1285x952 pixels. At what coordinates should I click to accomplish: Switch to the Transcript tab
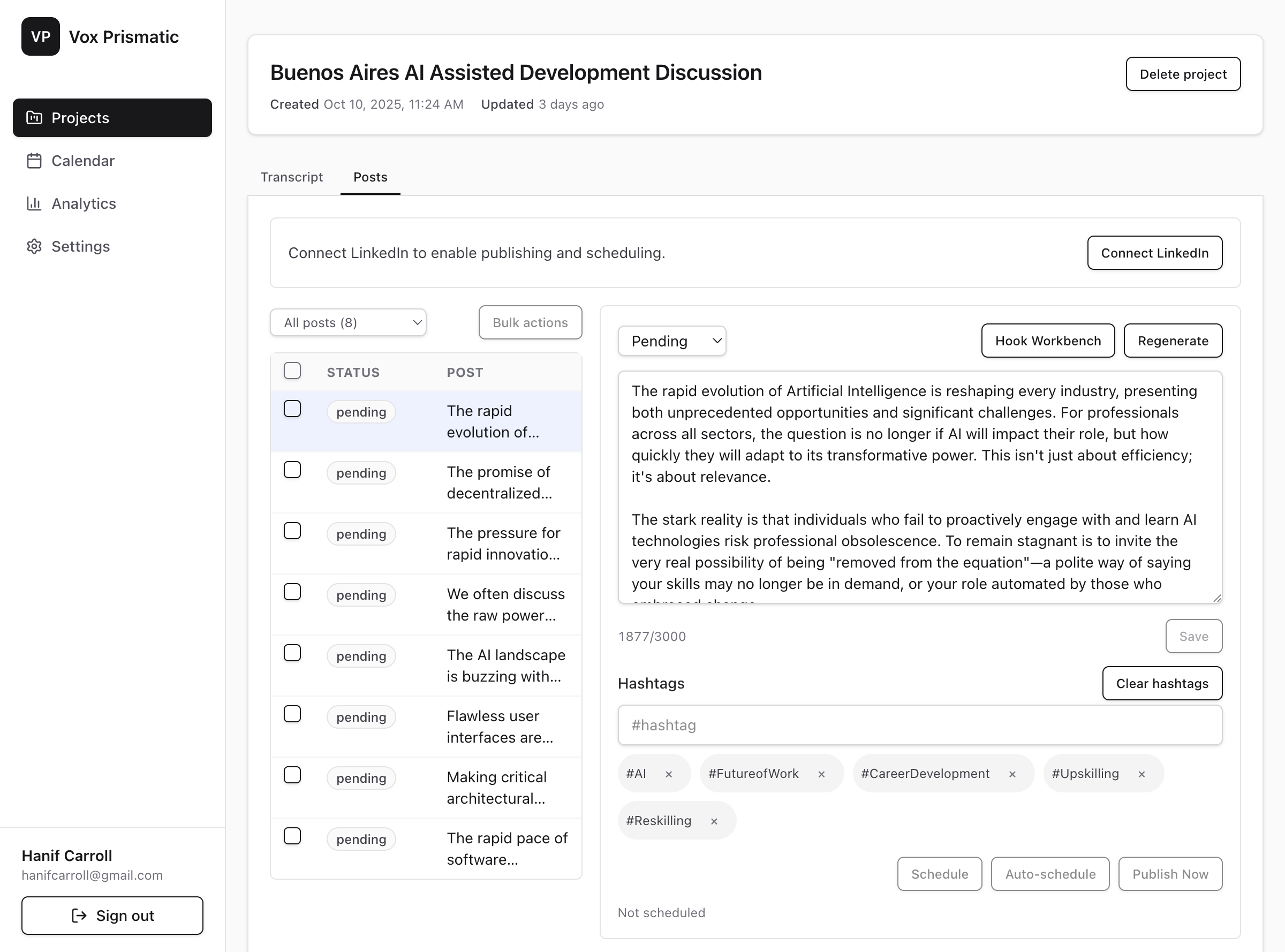[x=292, y=177]
